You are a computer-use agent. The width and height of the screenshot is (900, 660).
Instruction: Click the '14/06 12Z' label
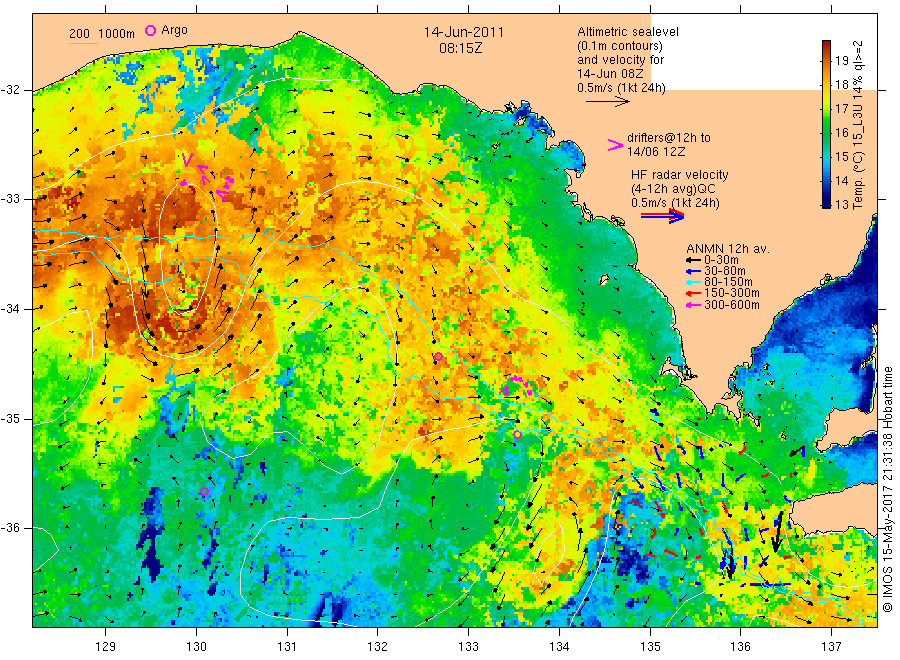pos(655,152)
